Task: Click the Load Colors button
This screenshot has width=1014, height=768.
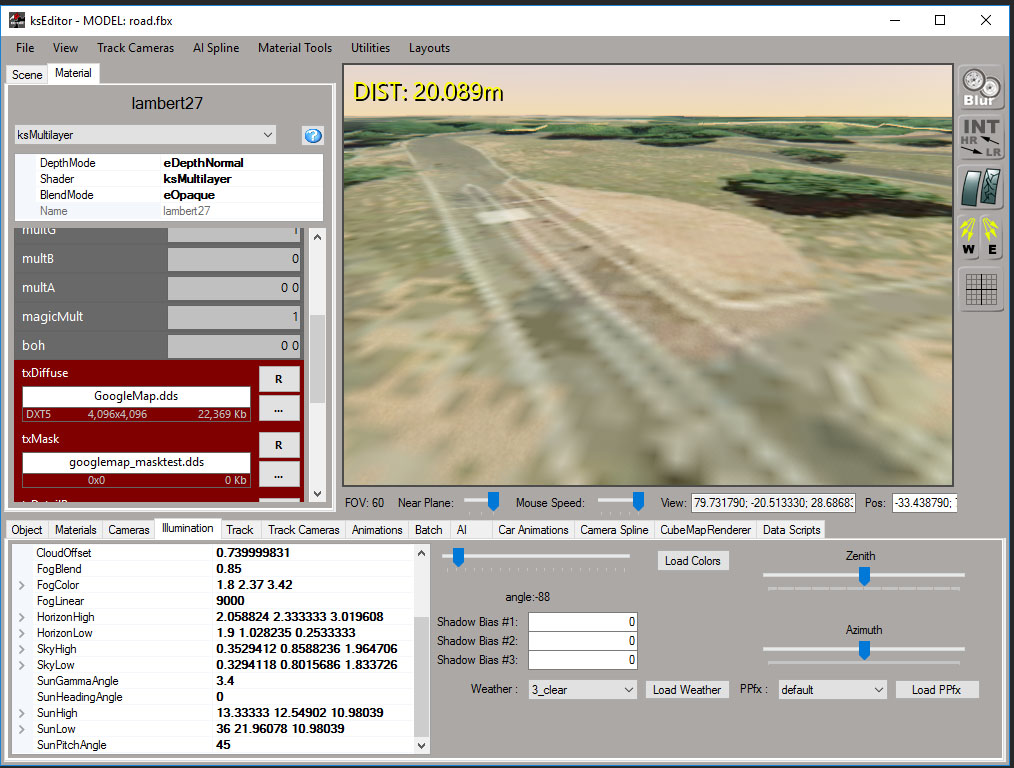Action: coord(693,560)
